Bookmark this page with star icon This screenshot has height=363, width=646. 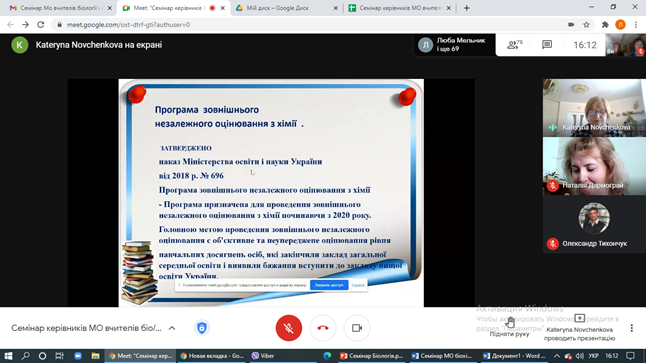[586, 25]
